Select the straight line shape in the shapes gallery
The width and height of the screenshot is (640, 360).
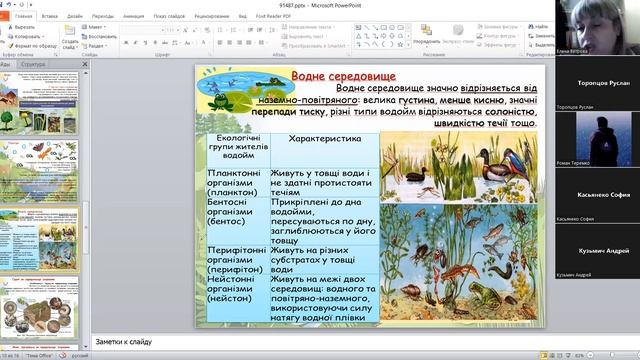point(367,28)
